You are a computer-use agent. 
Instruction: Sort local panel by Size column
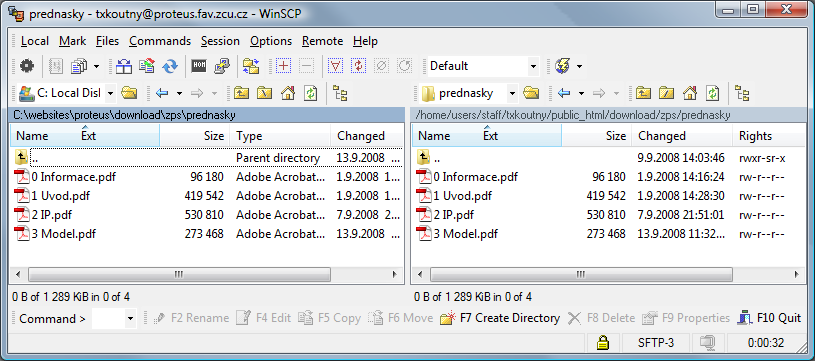click(195, 136)
